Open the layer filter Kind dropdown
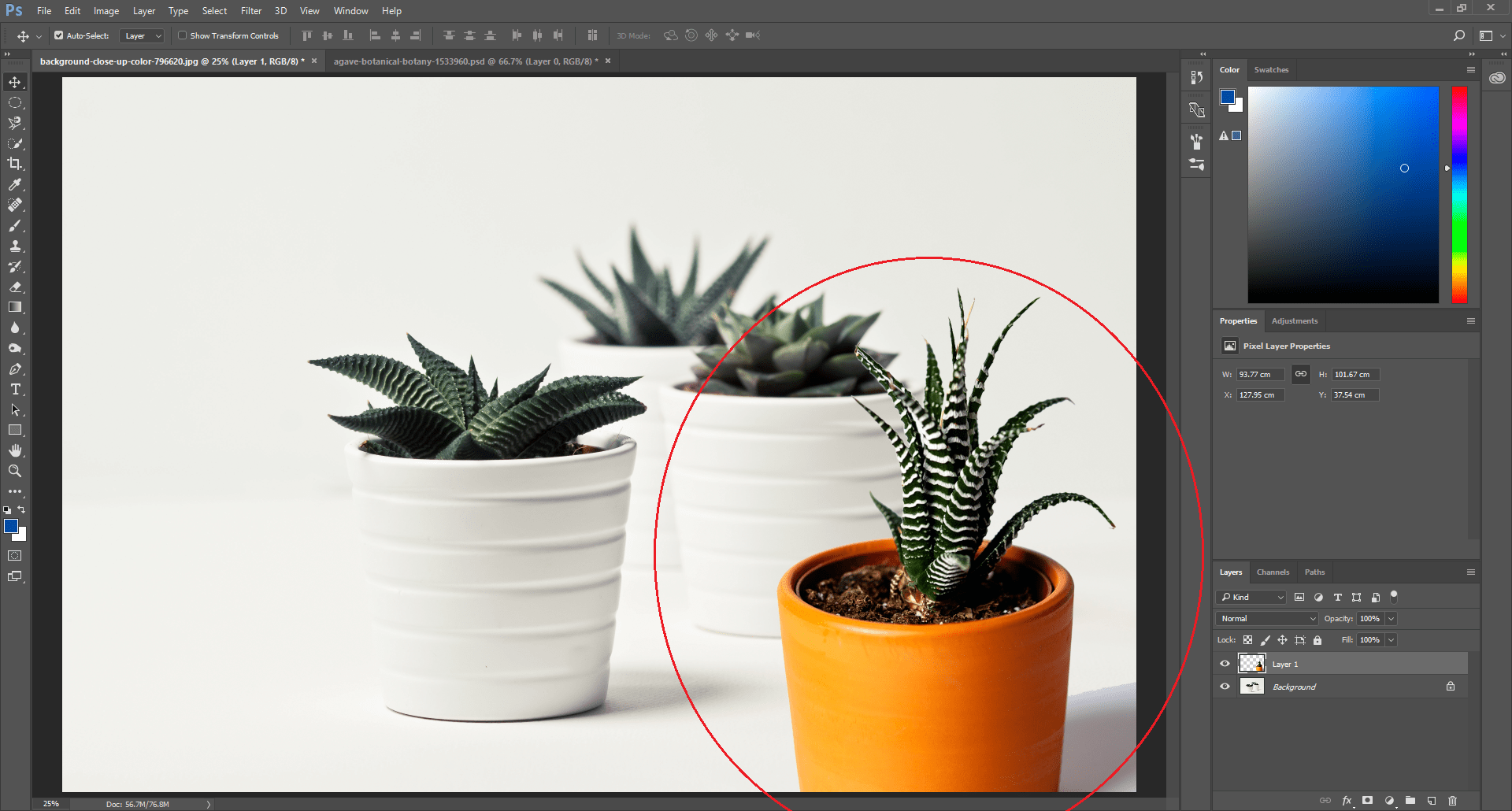 pyautogui.click(x=1251, y=597)
